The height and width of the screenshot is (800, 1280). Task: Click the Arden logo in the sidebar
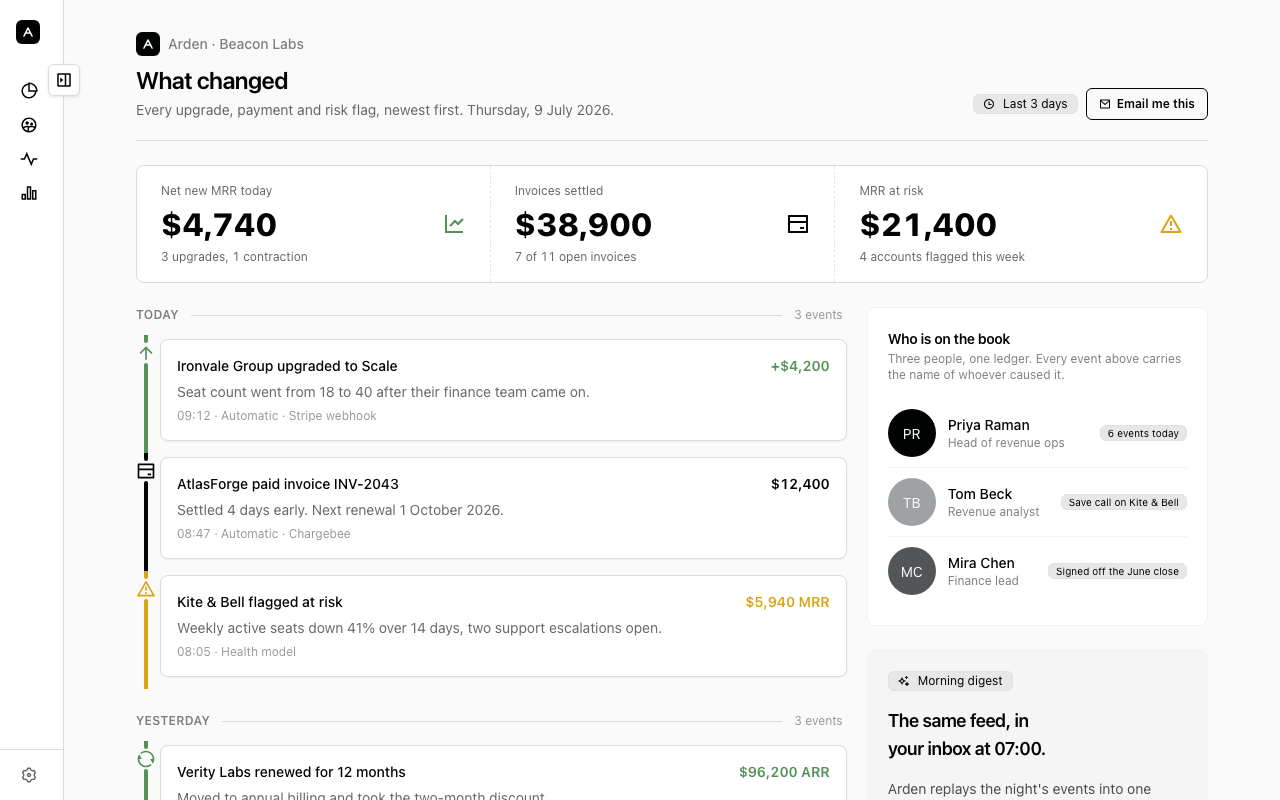(28, 32)
